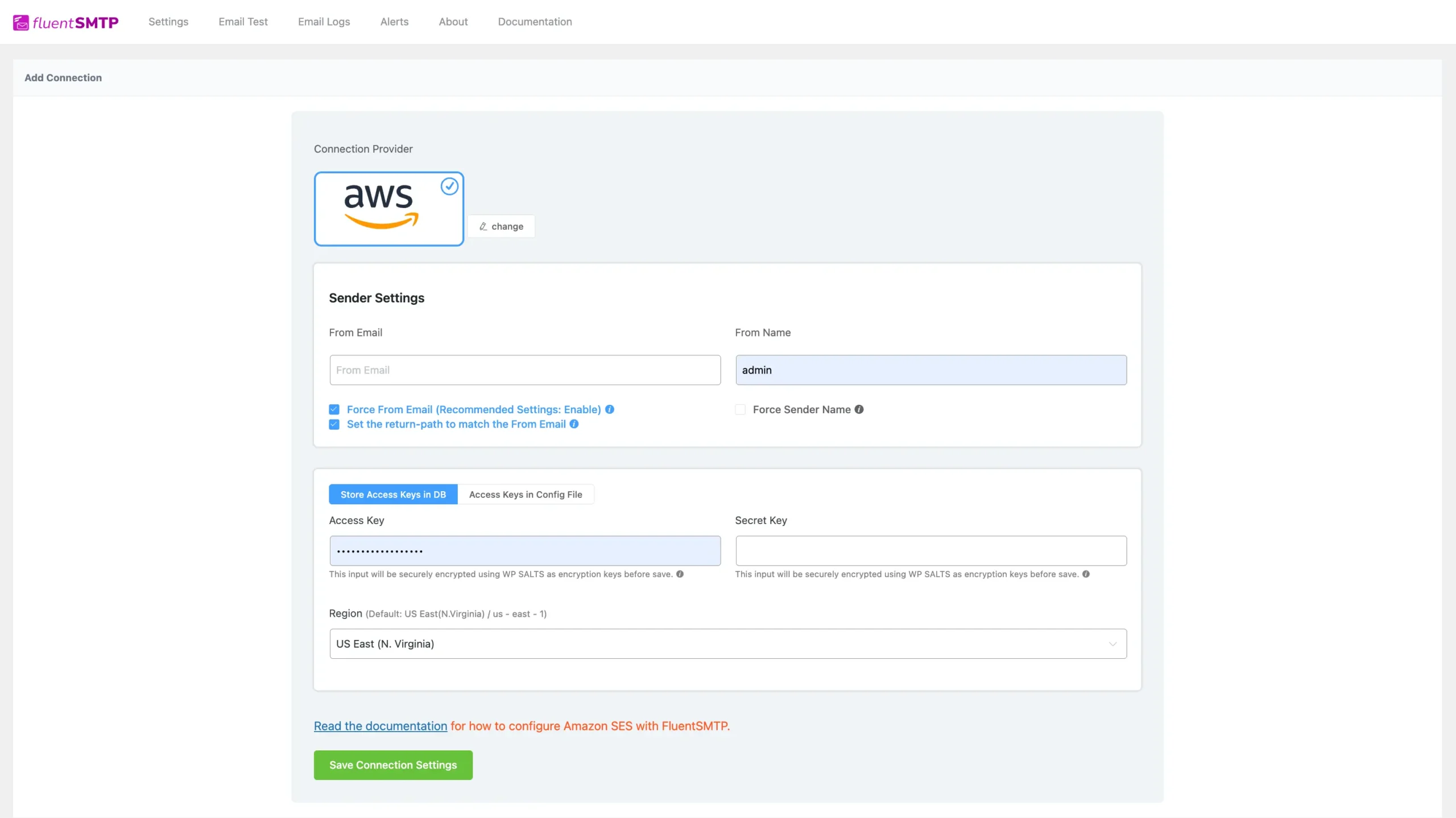The width and height of the screenshot is (1456, 818).
Task: Click the Add Connection heading
Action: pyautogui.click(x=63, y=78)
